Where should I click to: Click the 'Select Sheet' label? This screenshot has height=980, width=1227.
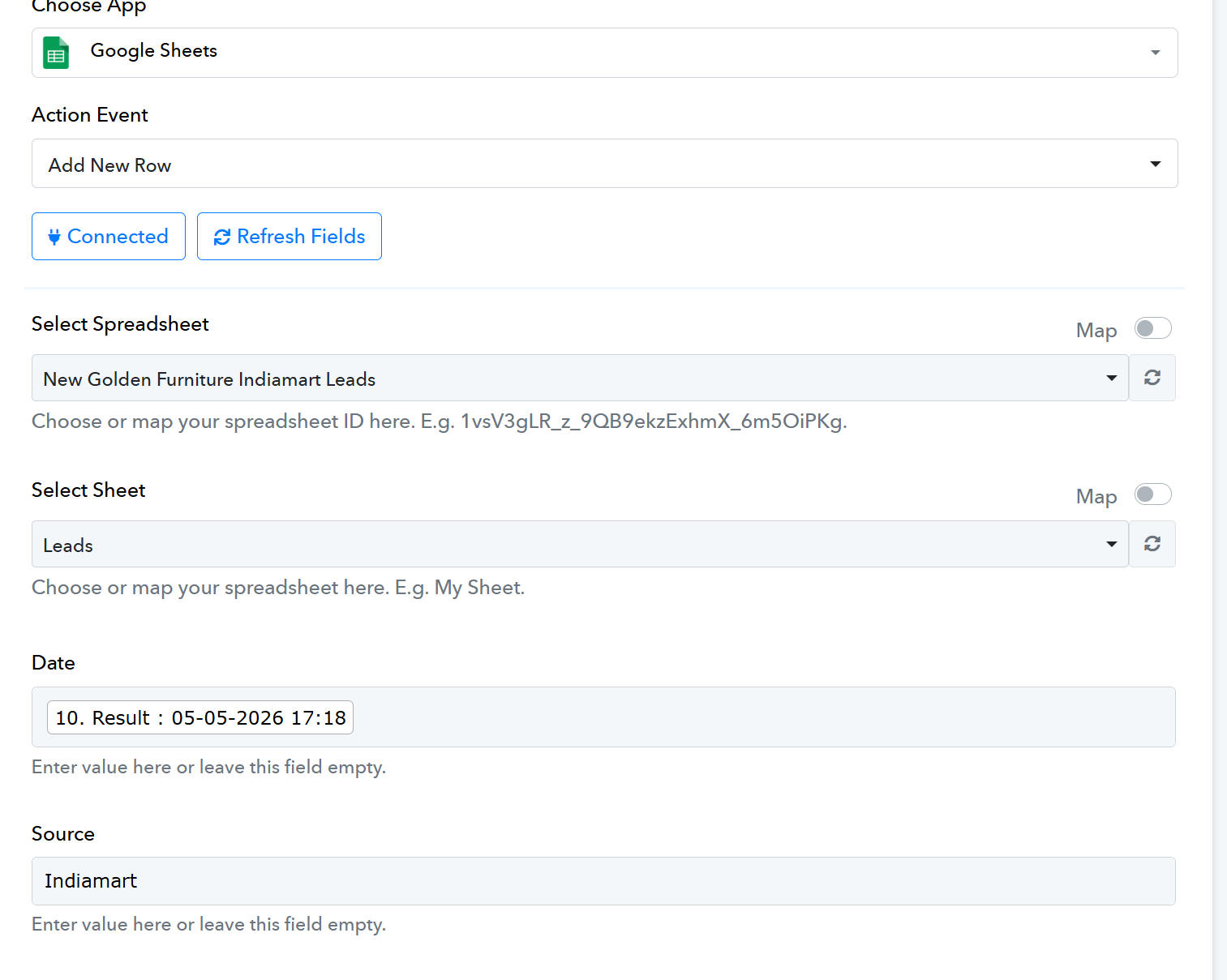pyautogui.click(x=88, y=490)
